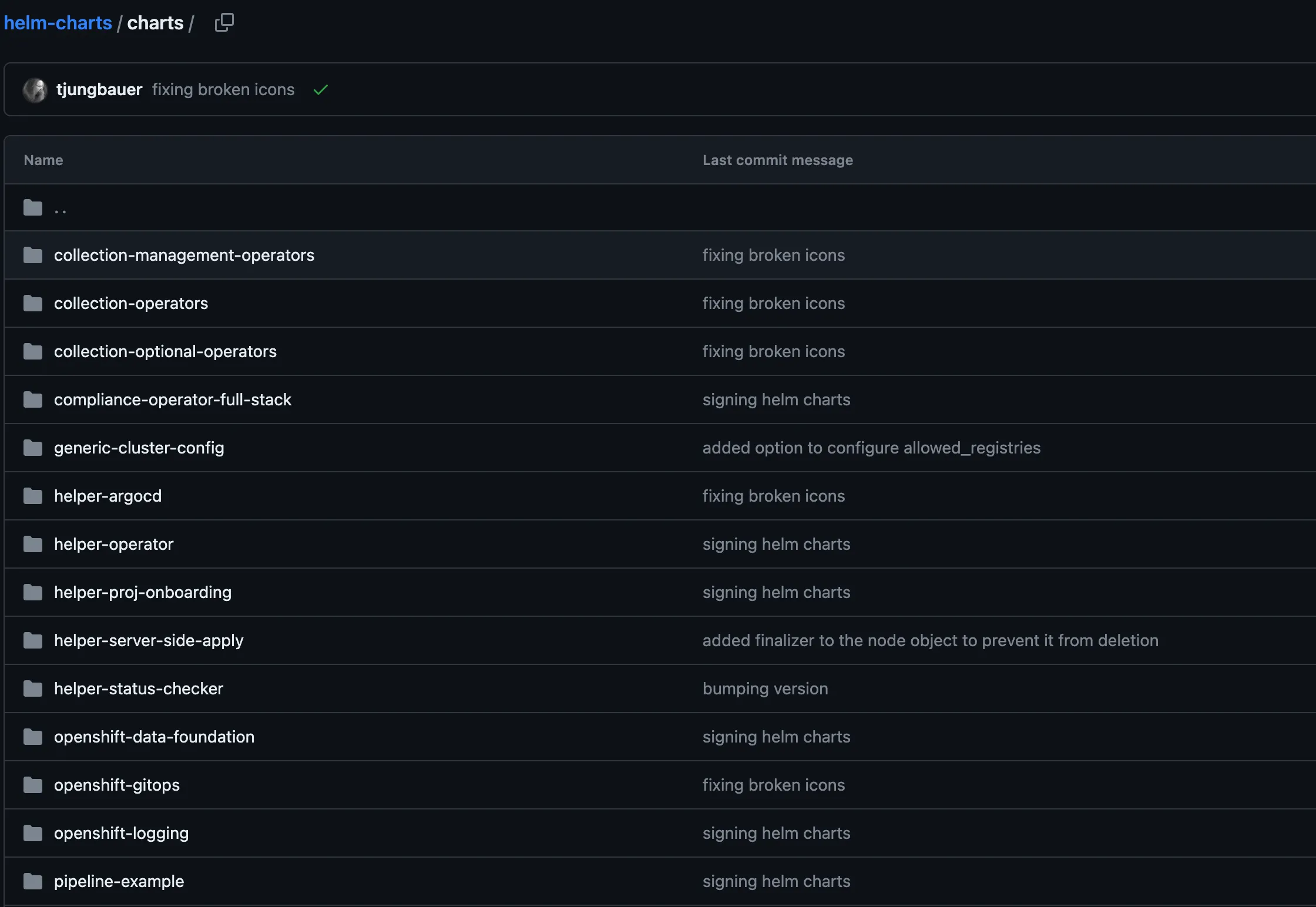
Task: Click the folder icon beside generic-cluster-config
Action: [x=32, y=448]
